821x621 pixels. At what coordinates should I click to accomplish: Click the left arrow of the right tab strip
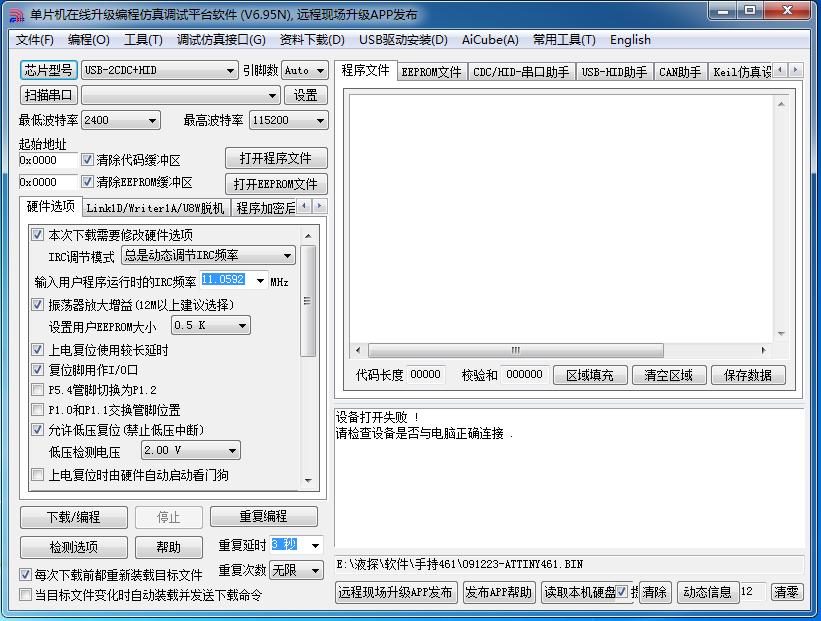click(x=780, y=70)
